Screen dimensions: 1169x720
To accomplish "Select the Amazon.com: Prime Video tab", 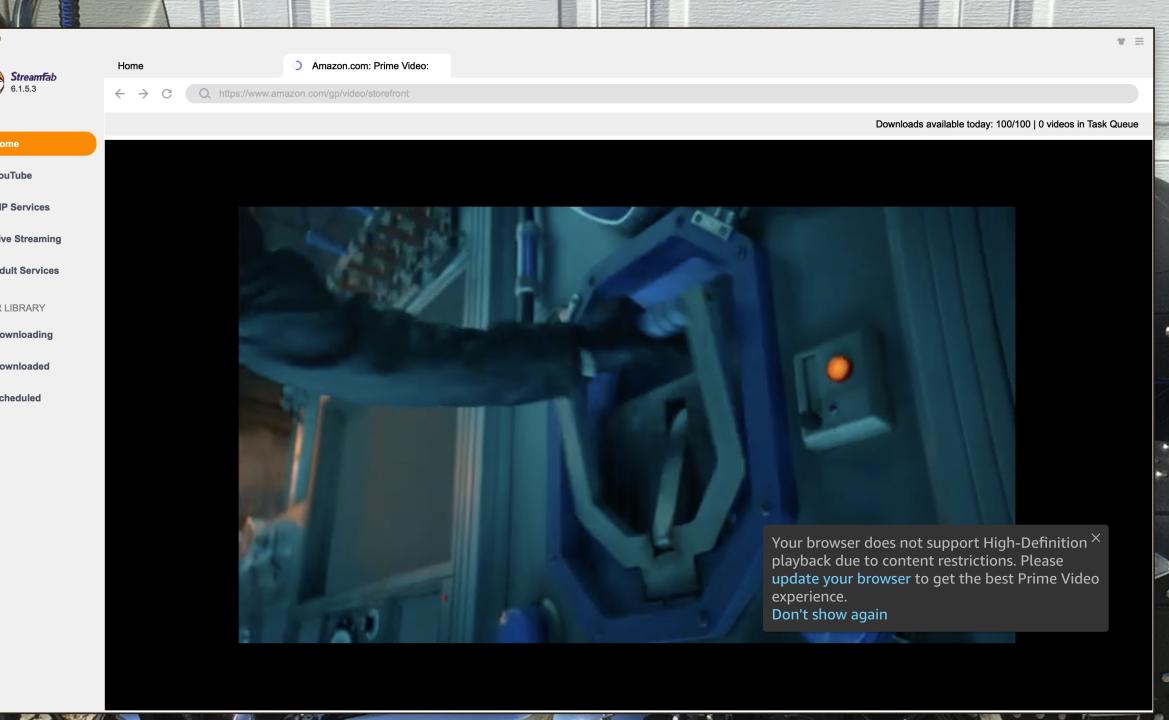I will tap(369, 66).
